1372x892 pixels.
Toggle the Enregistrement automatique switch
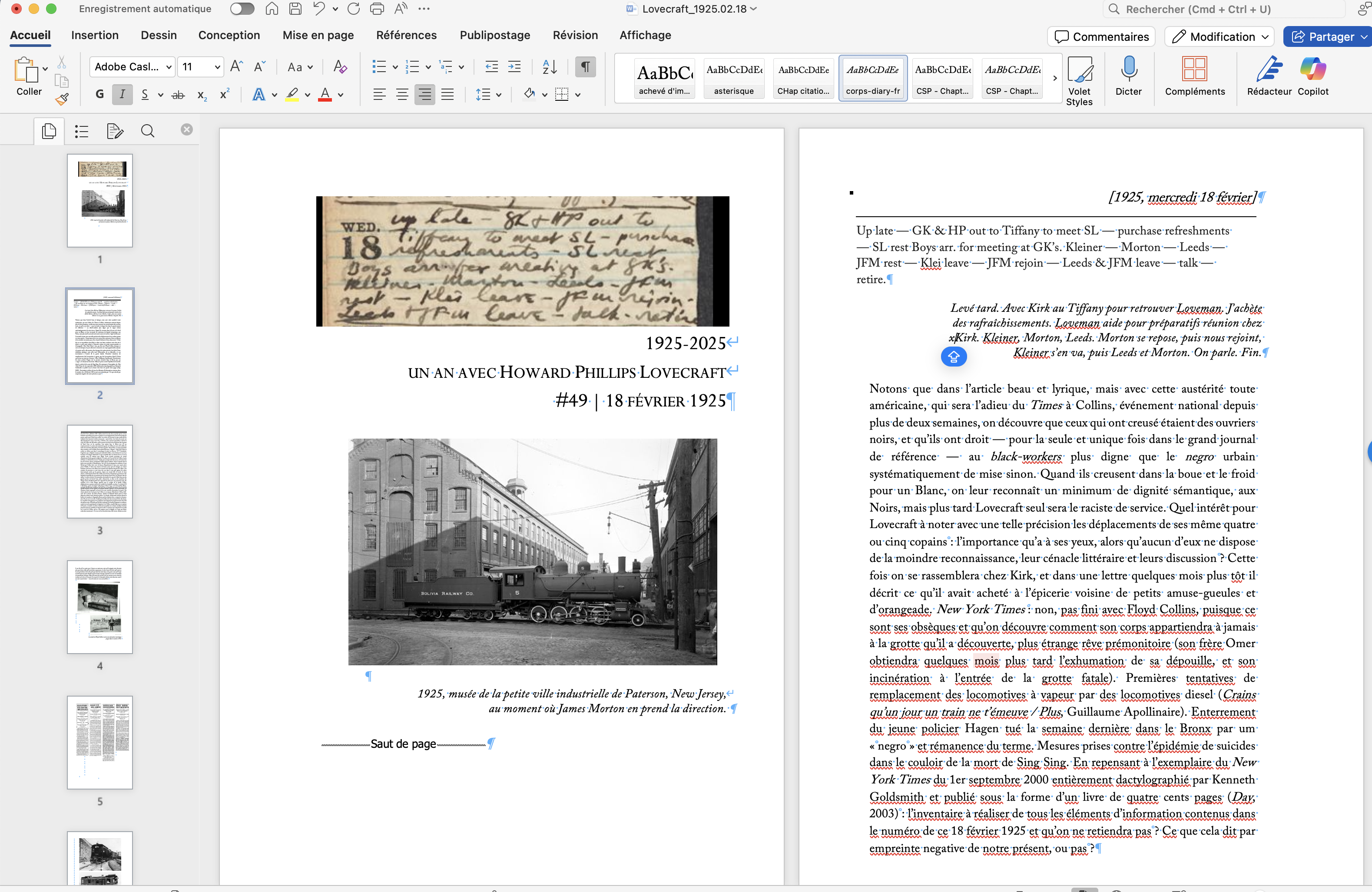coord(242,9)
